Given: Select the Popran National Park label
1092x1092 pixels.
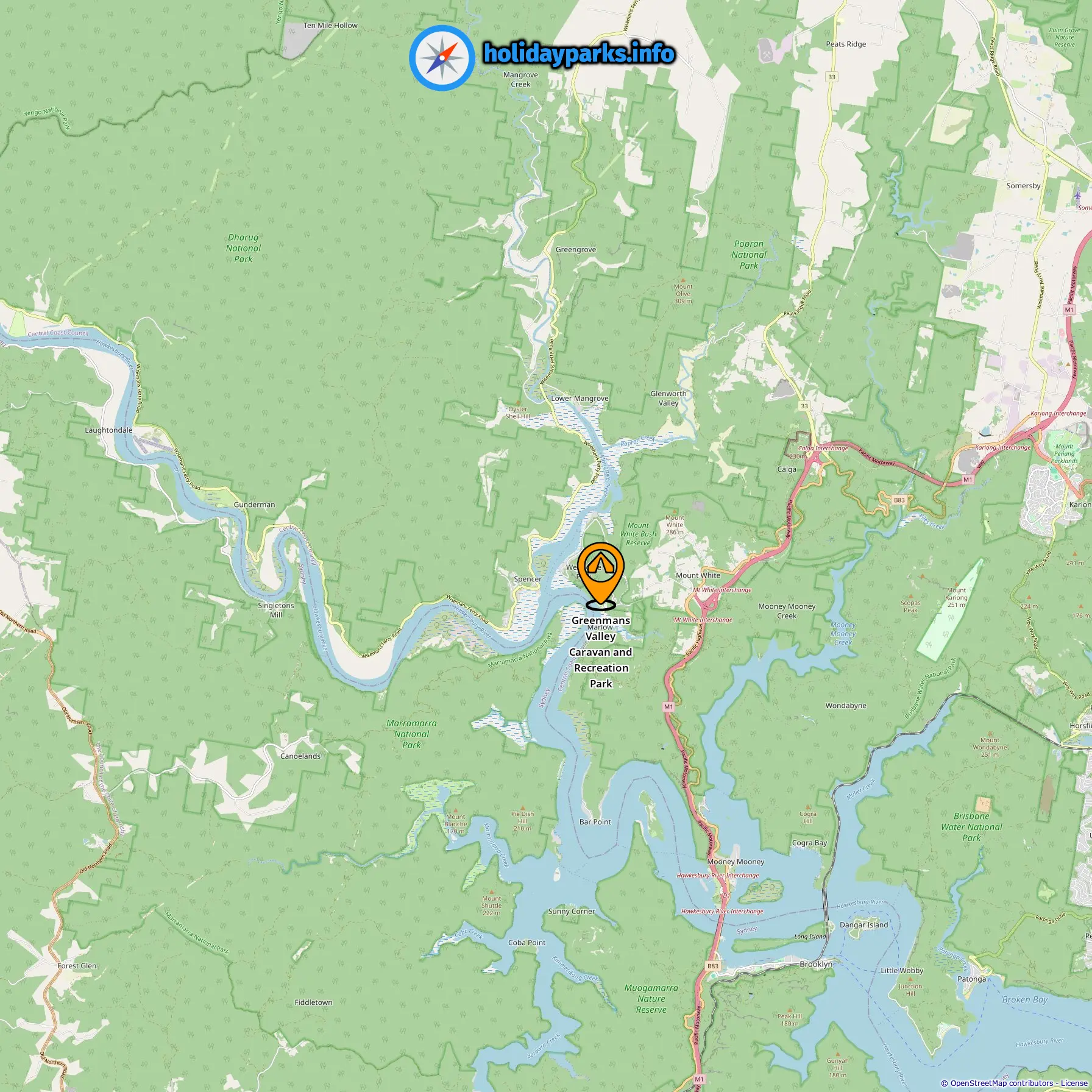Looking at the screenshot, I should (749, 255).
